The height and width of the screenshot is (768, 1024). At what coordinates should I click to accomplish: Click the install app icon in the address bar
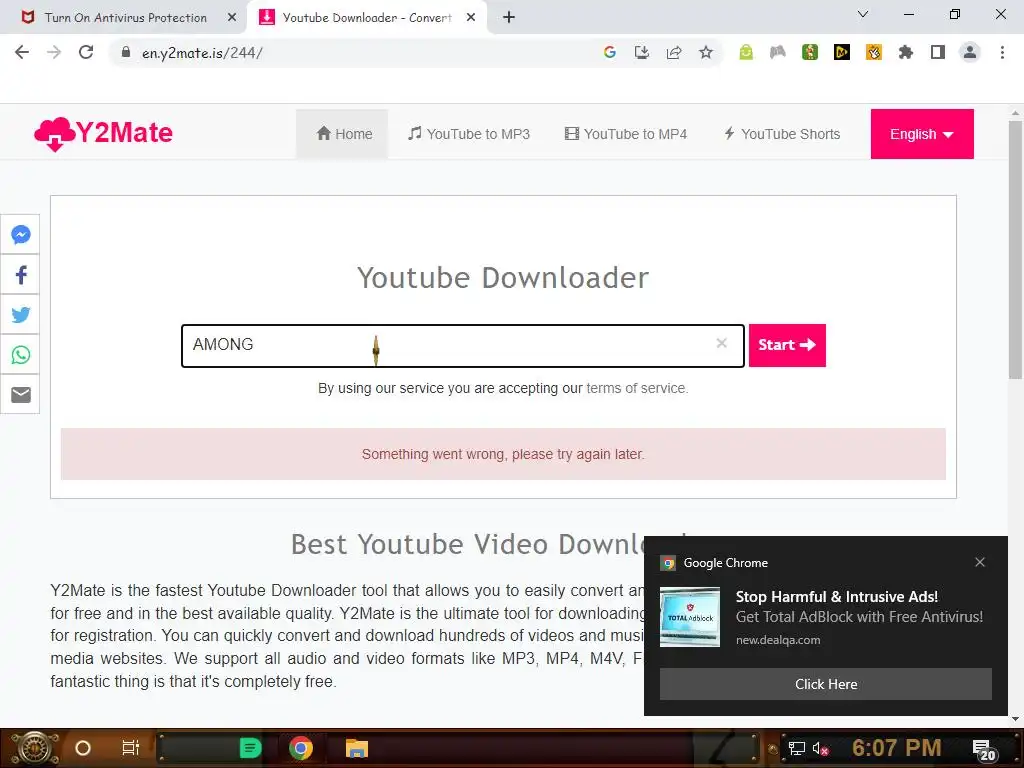pyautogui.click(x=642, y=52)
